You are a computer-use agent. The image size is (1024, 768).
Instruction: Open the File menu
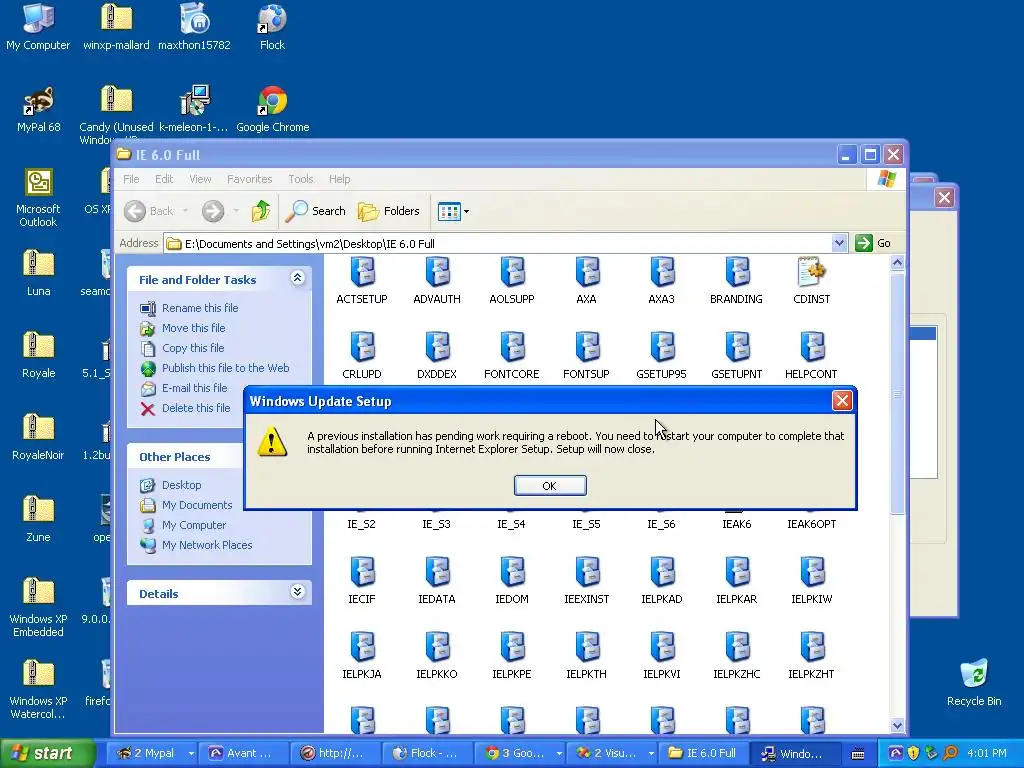click(131, 179)
